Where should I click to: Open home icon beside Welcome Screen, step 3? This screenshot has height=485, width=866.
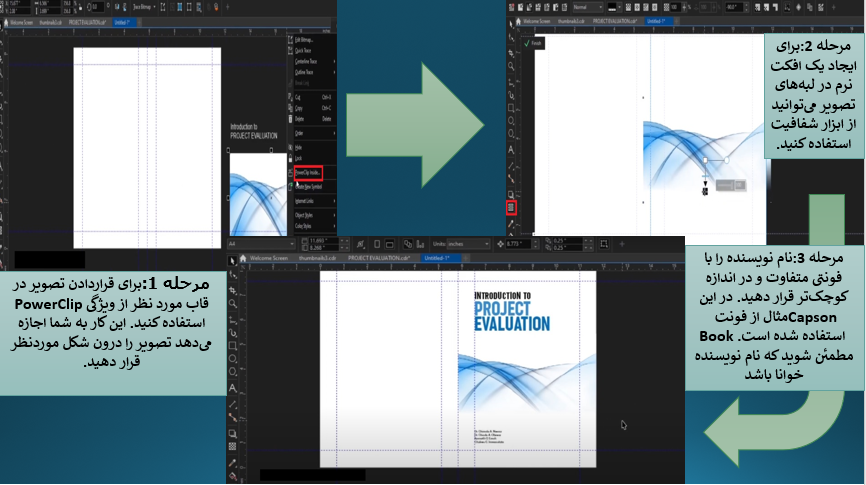[x=243, y=258]
